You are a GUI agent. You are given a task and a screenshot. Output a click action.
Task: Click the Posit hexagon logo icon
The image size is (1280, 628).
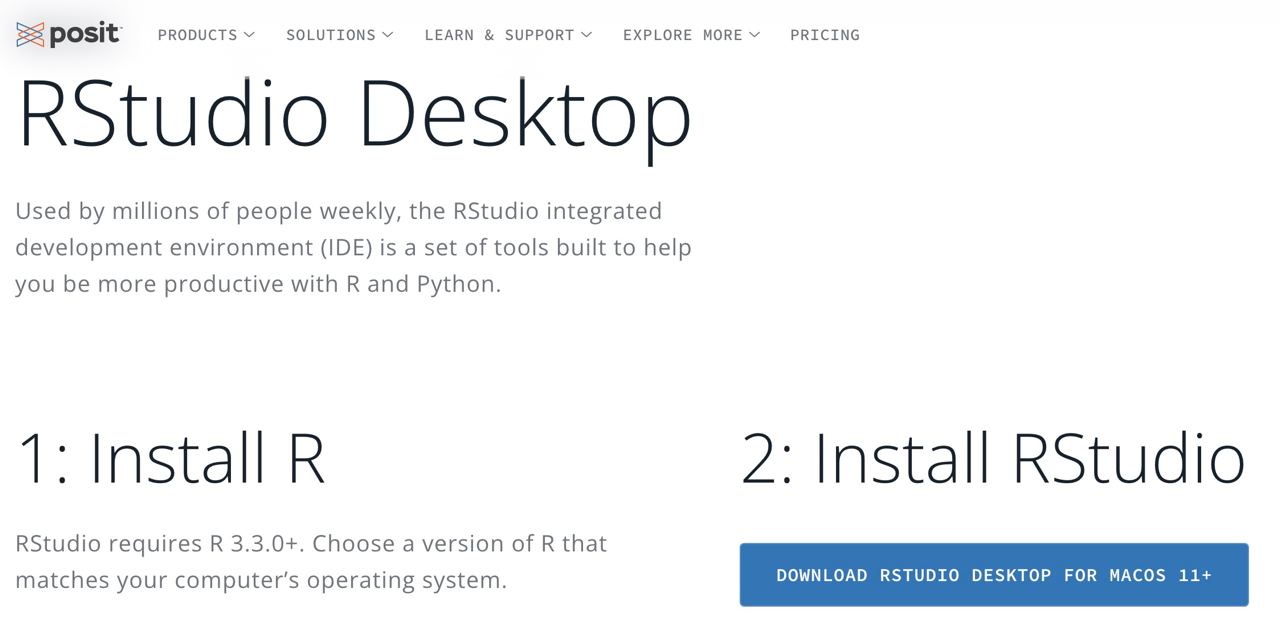[30, 35]
